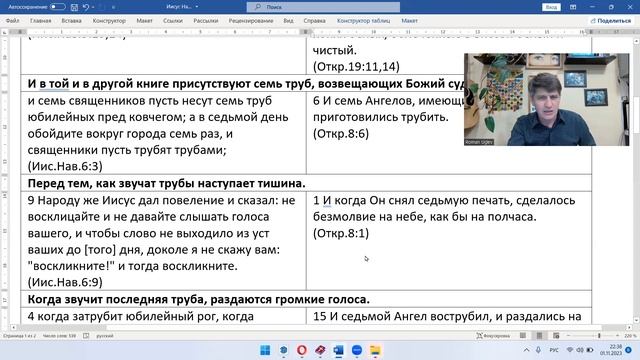Image resolution: width=640 pixels, height=360 pixels.
Task: Click the Вход sign-in button
Action: click(551, 7)
